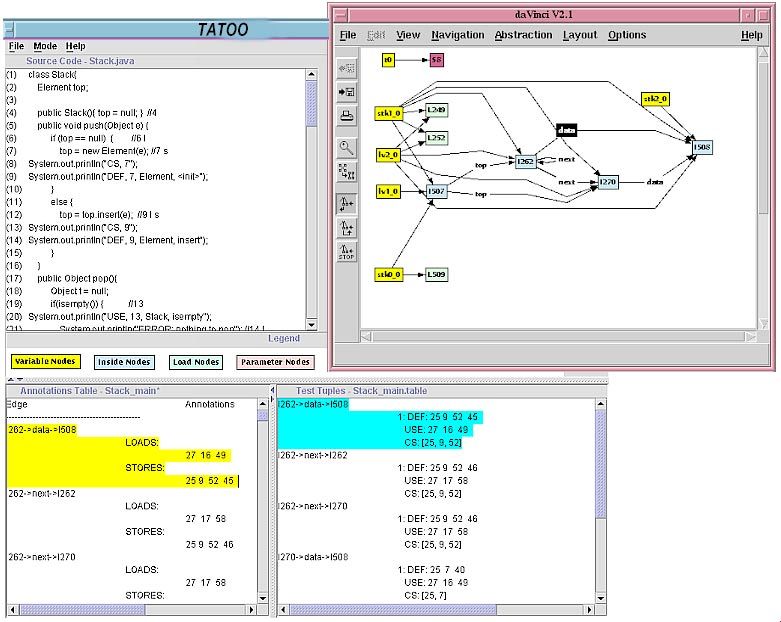Click the save graph icon in daVinci toolbar
Viewport: 781px width, 622px height.
[x=347, y=92]
